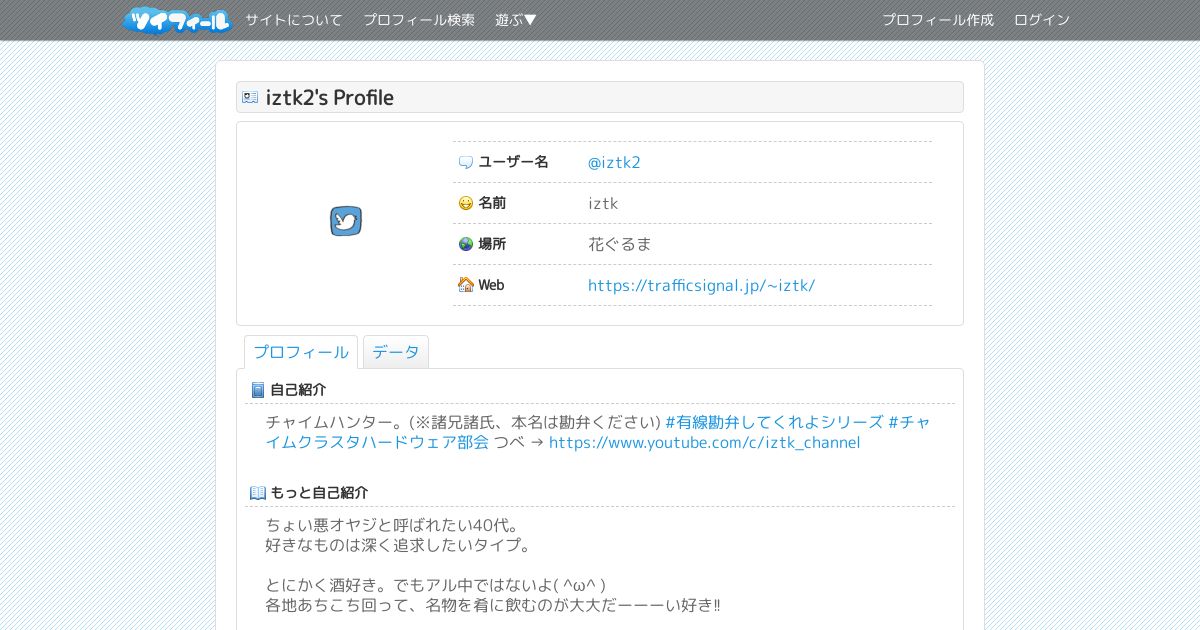Image resolution: width=1200 pixels, height=630 pixels.
Task: Click the name value iztk
Action: [x=603, y=203]
